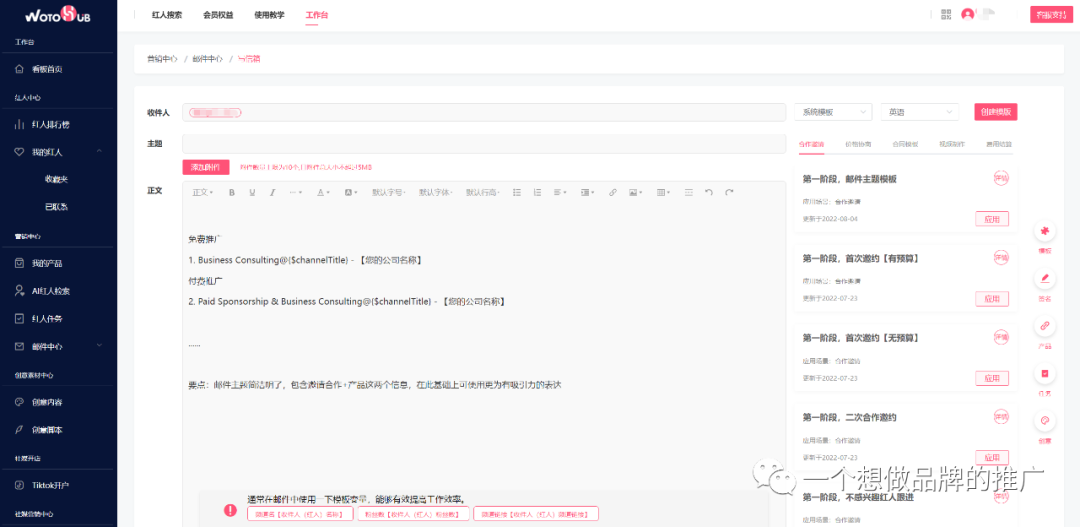Viewport: 1080px width, 527px height.
Task: Open the floating 签名 signature shortcut
Action: pyautogui.click(x=1045, y=279)
